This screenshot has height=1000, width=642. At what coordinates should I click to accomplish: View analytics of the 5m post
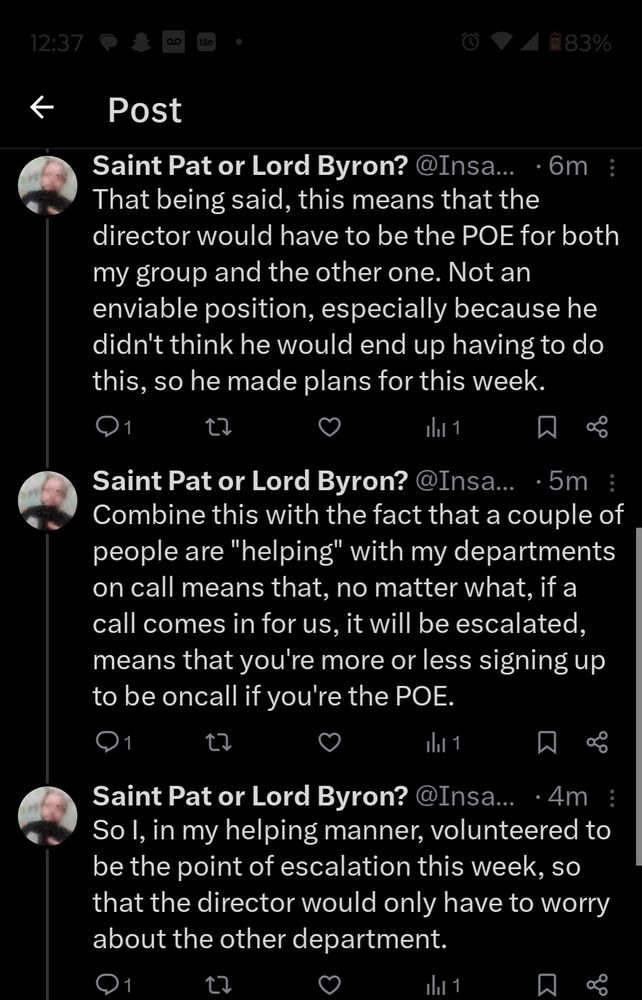441,743
